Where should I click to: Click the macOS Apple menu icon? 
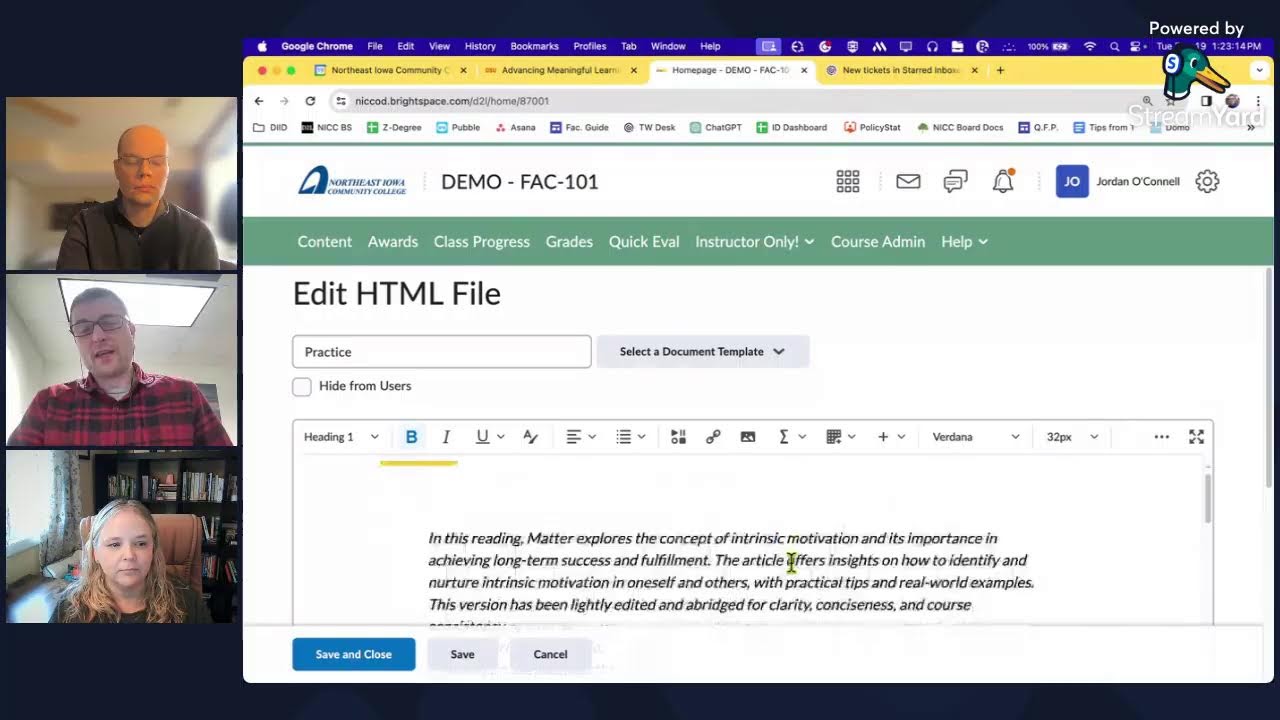point(263,46)
